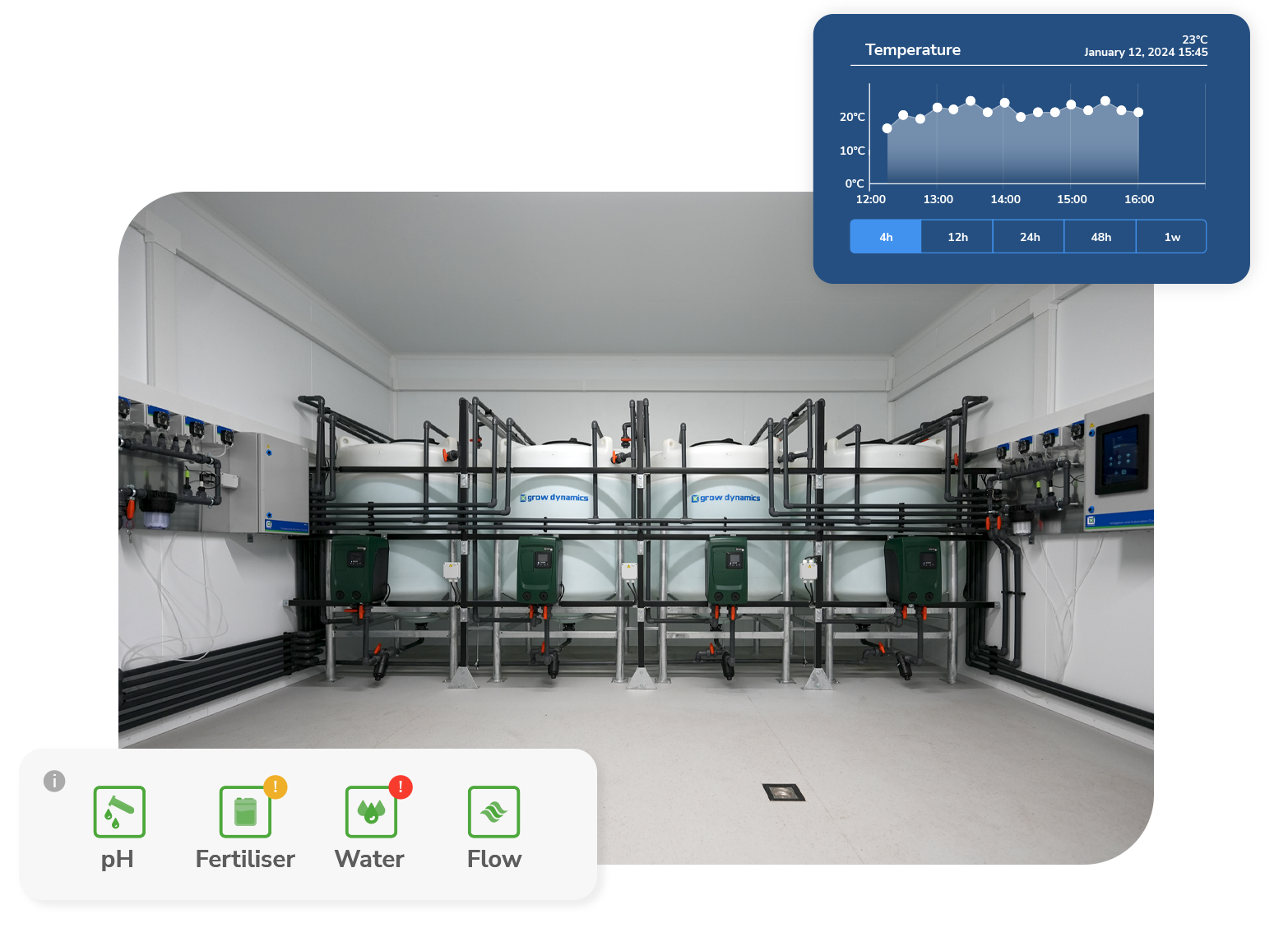This screenshot has height=942, width=1288.
Task: Open the Flow waves icon
Action: click(493, 811)
